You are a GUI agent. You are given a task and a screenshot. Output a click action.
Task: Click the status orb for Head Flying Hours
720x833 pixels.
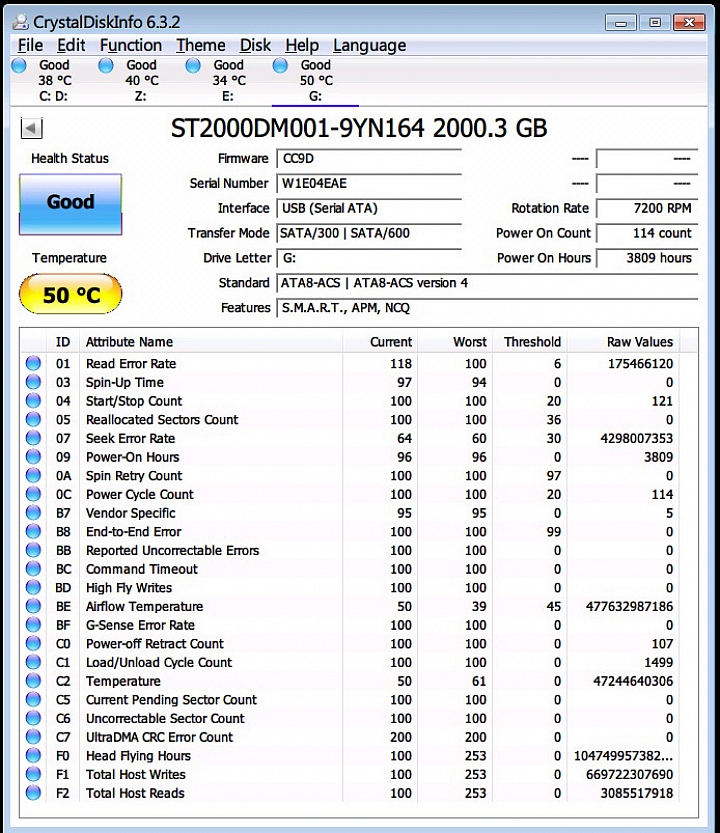[x=33, y=755]
